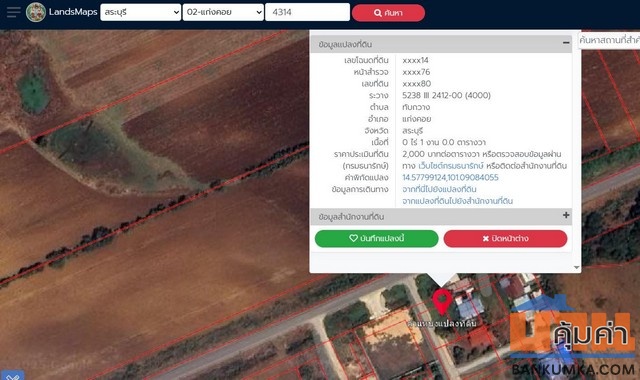Open the hamburger menu icon
The height and width of the screenshot is (380, 640).
[13, 12]
